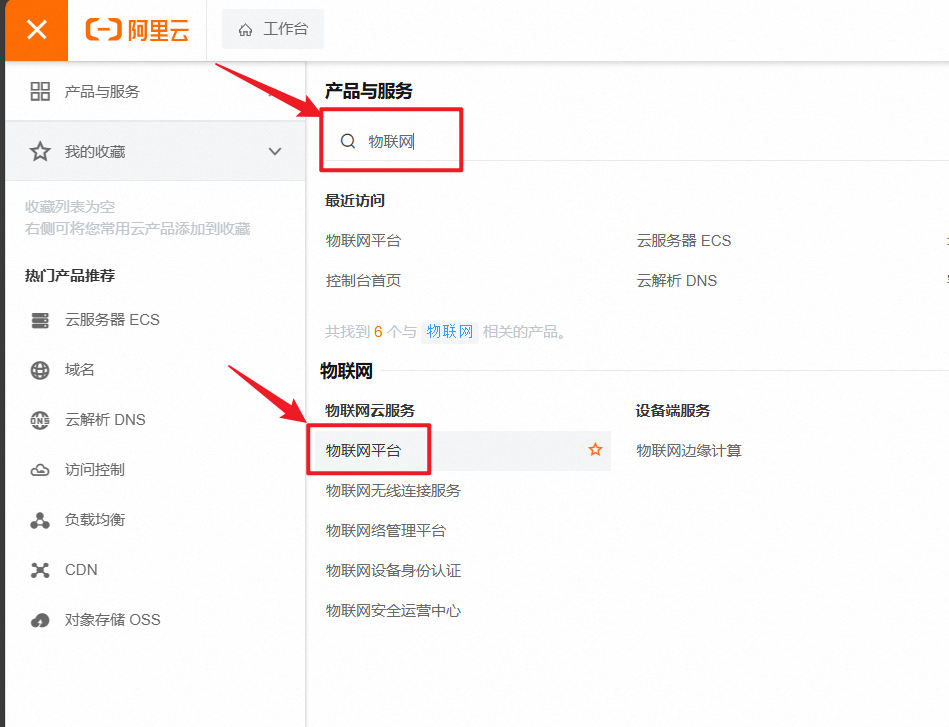Screen dimensions: 949x727
Task: Click the grid icon for 产品与服务
Action: coord(40,91)
